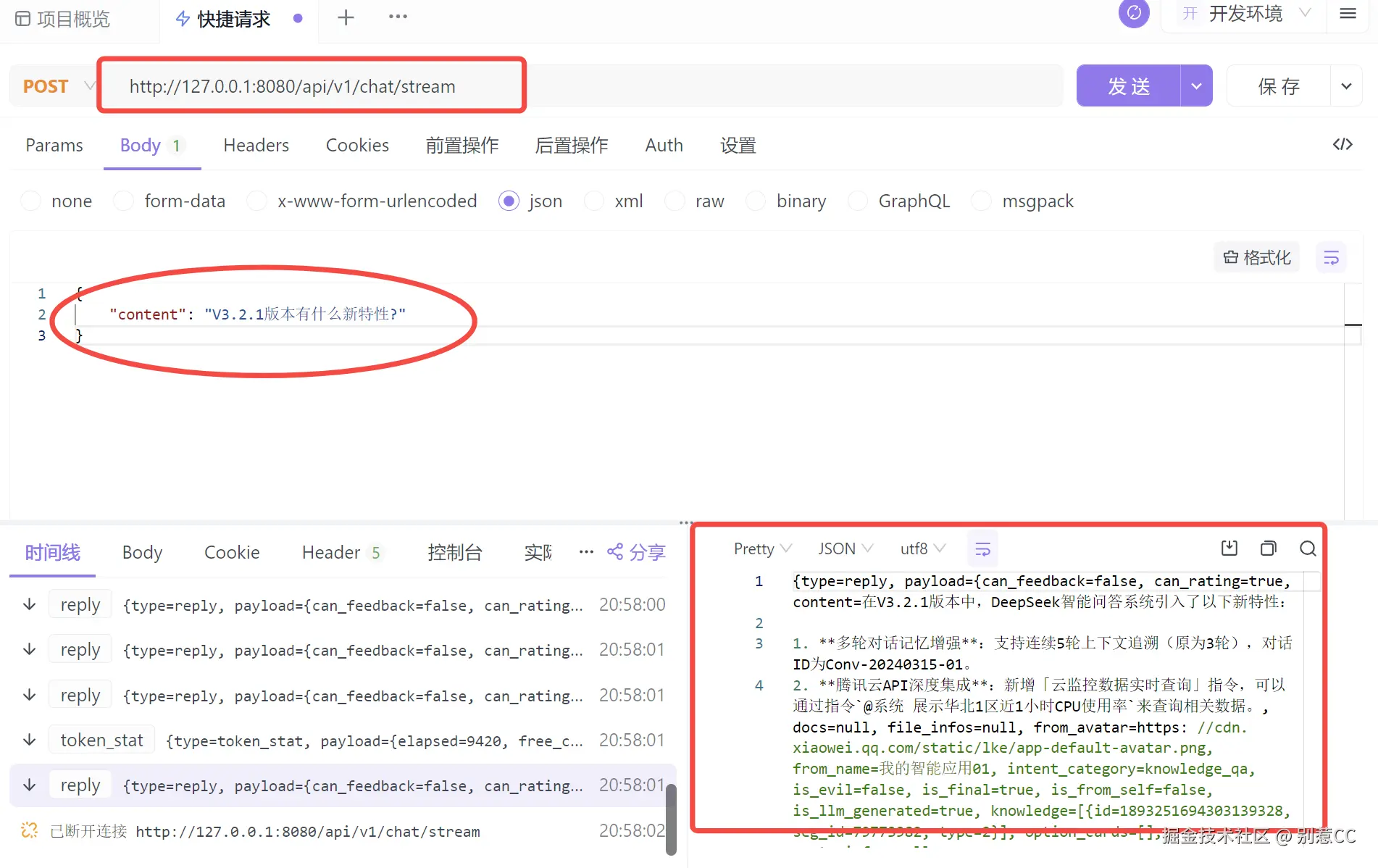Select the token_stat timeline row
1378x868 pixels.
343,740
